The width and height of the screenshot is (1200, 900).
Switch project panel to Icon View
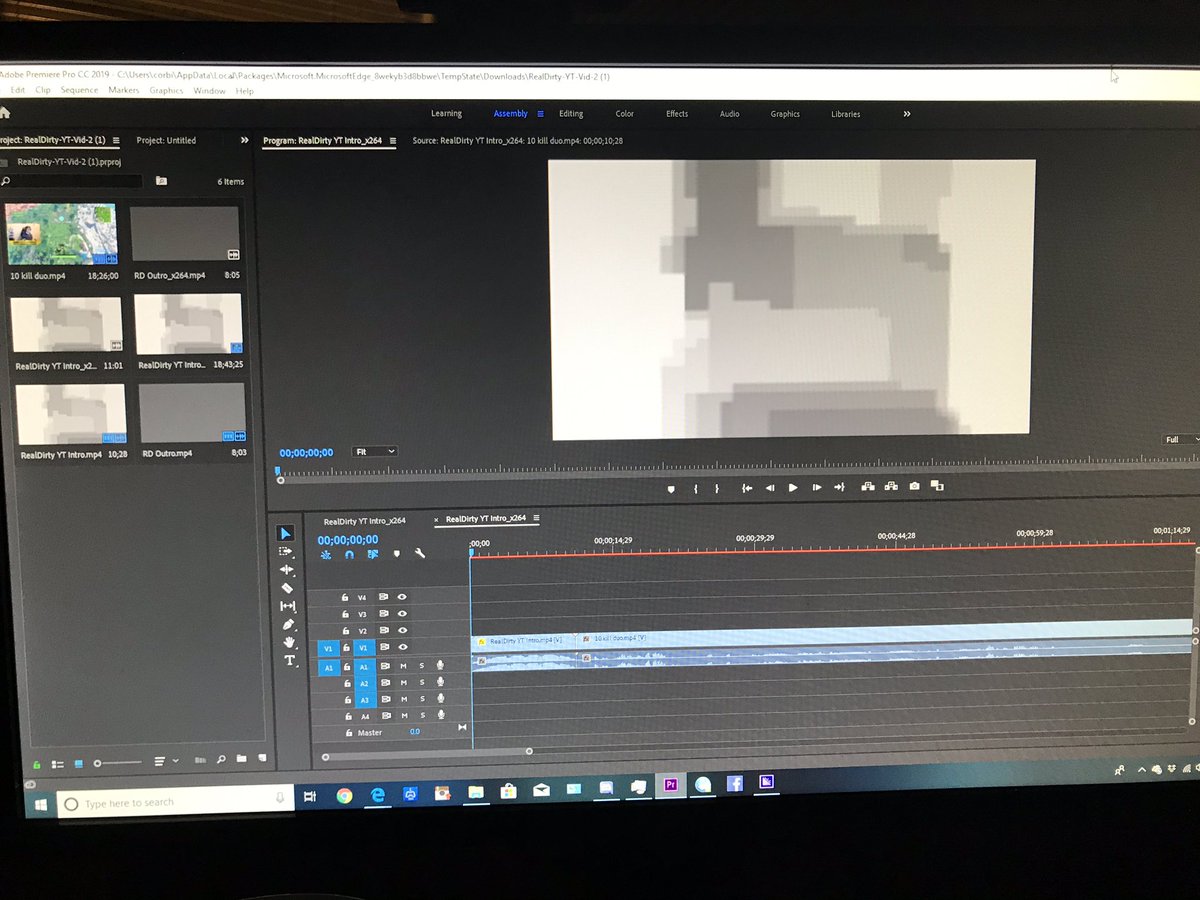(x=80, y=763)
